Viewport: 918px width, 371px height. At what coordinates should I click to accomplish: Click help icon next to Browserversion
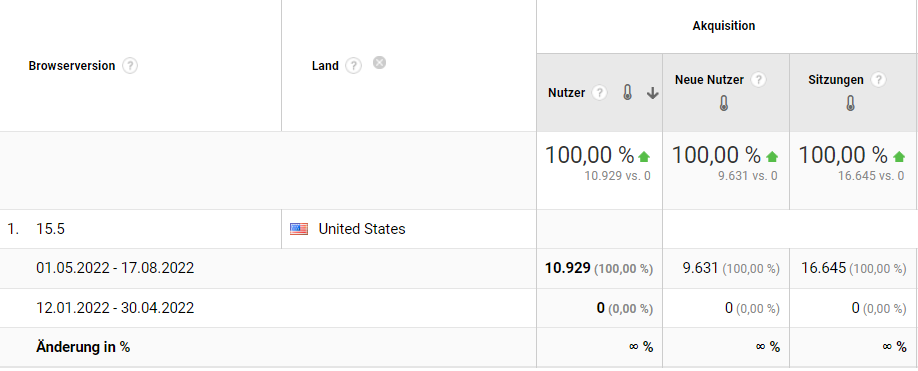point(130,66)
